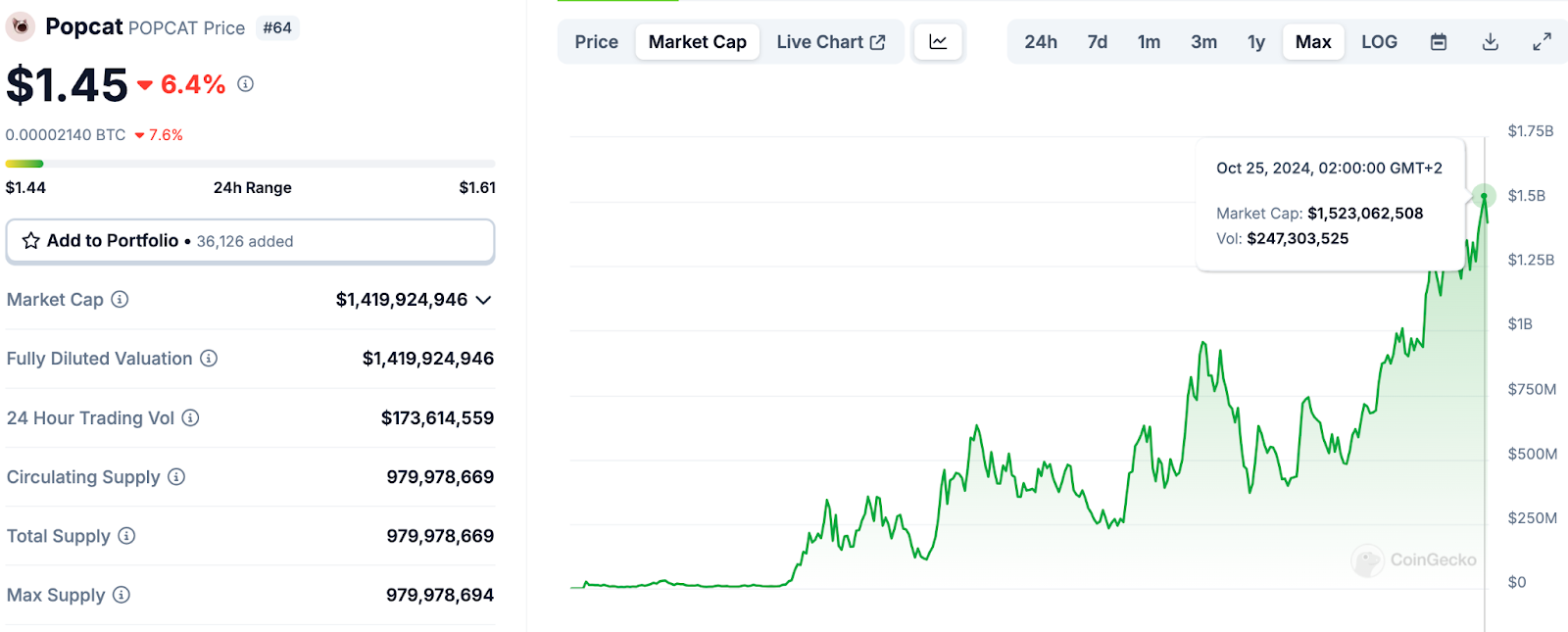Click 0.00002140 BTC price text

coord(66,135)
